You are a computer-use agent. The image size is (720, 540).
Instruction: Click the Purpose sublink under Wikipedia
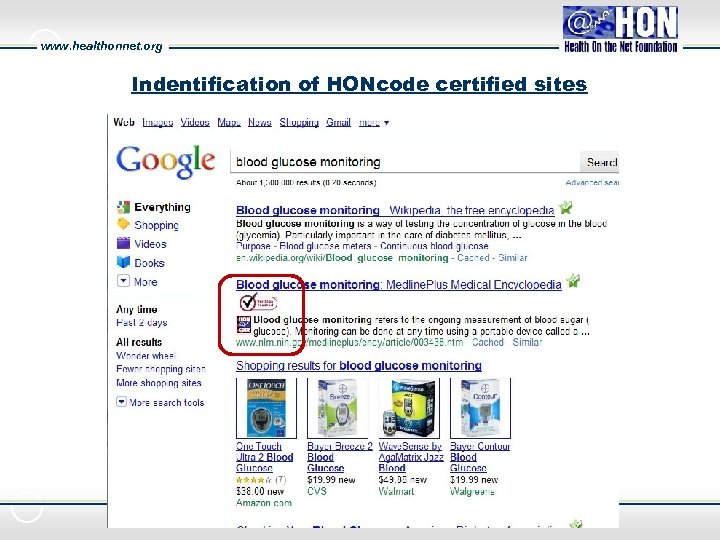(x=253, y=246)
